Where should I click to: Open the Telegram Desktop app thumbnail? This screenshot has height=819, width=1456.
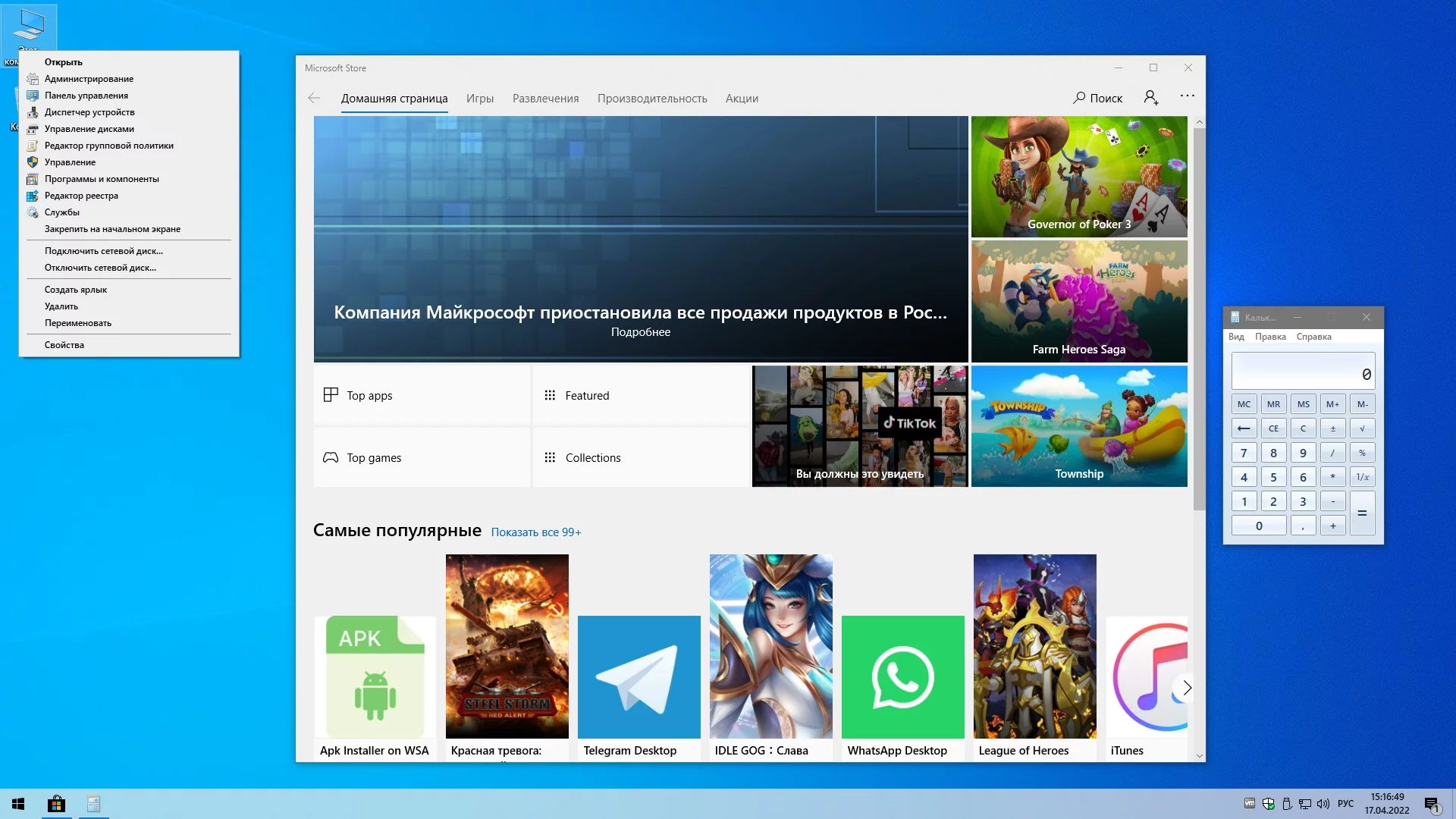click(x=639, y=677)
